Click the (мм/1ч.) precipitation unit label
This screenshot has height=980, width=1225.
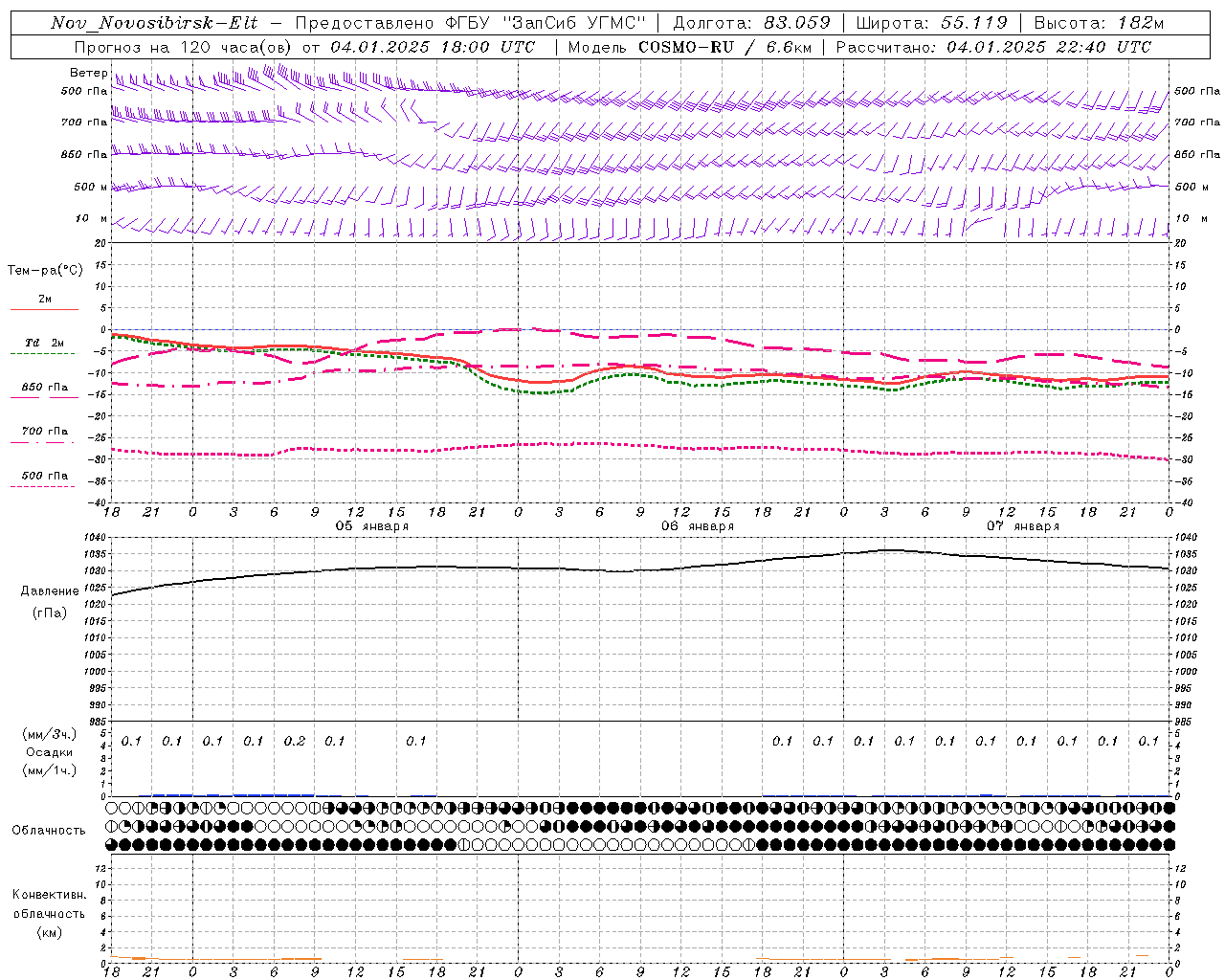[x=49, y=770]
